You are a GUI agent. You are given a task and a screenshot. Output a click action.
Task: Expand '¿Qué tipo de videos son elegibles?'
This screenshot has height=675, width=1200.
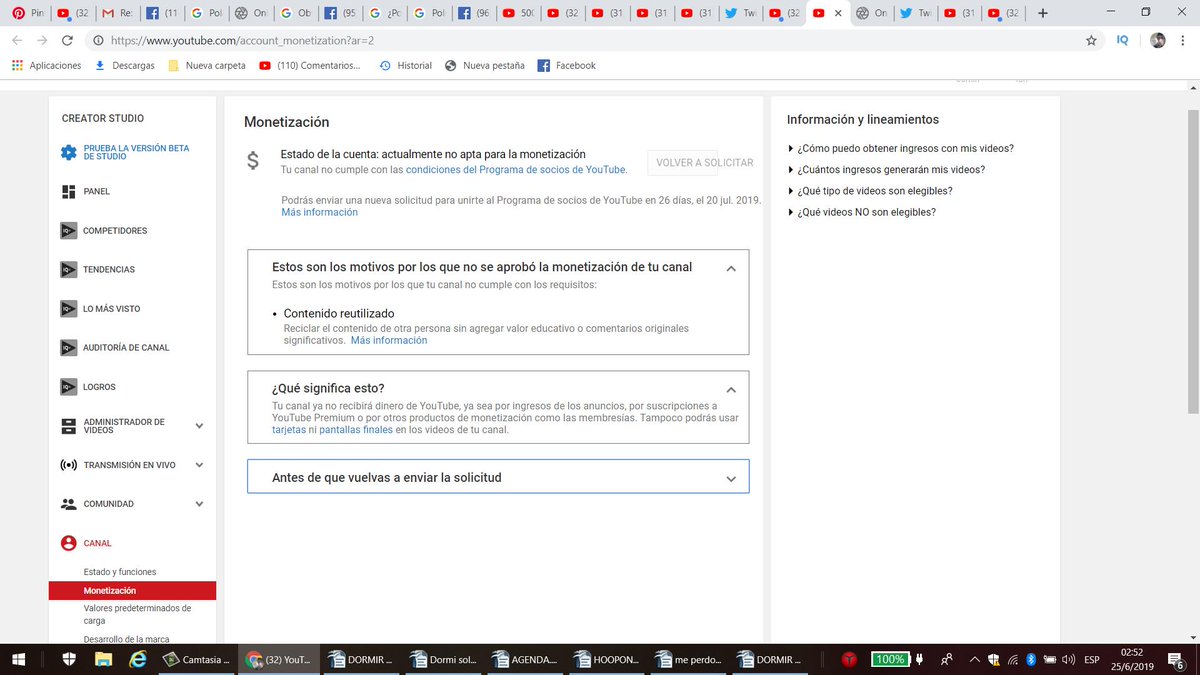870,191
